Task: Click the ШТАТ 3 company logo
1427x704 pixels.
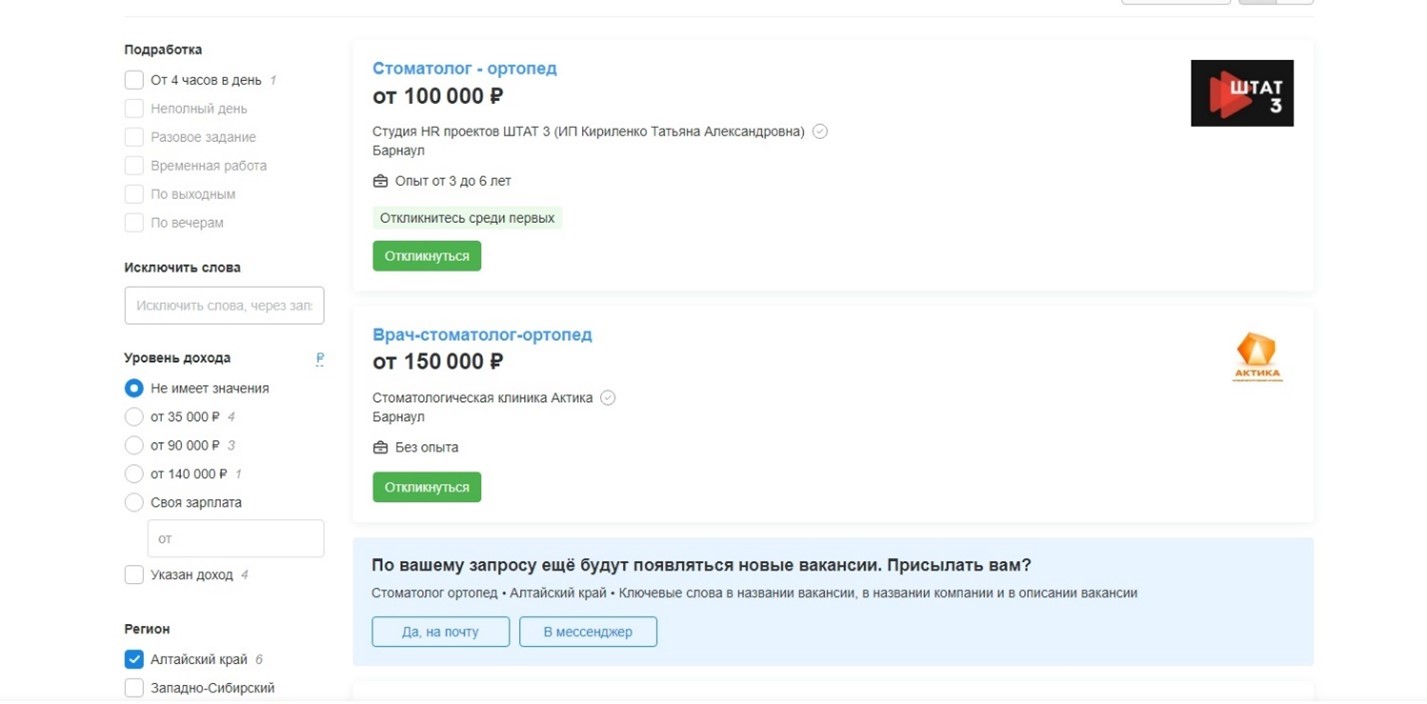Action: tap(1241, 93)
